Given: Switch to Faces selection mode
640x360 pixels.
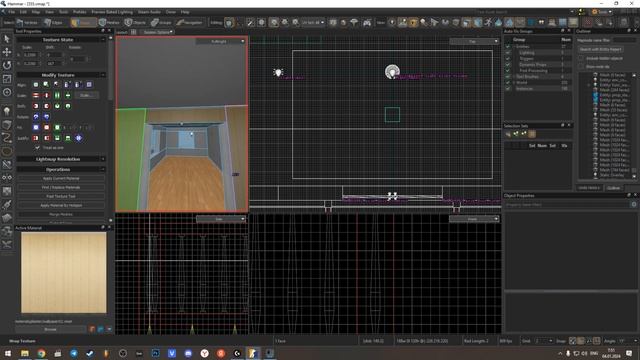Looking at the screenshot, I should 83,22.
